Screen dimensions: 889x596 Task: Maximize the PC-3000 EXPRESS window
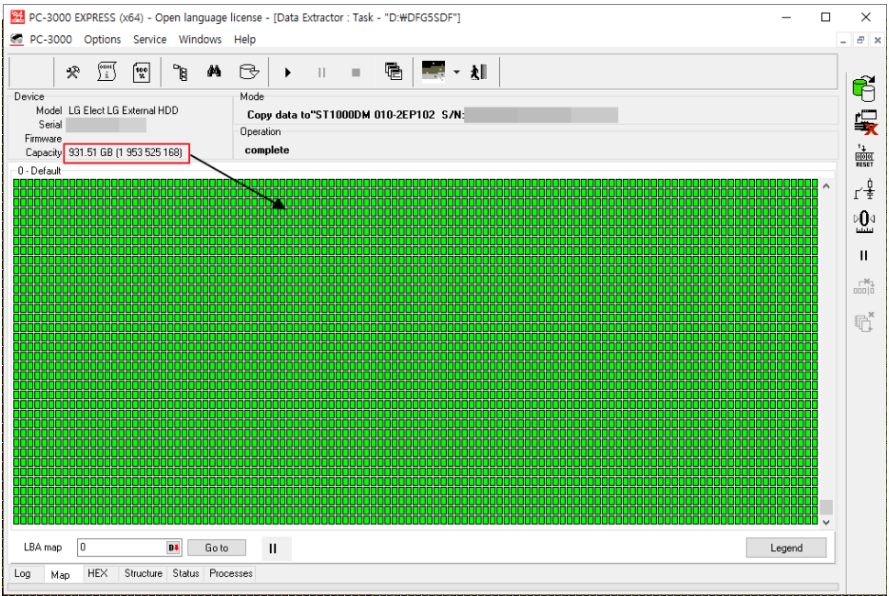click(826, 17)
